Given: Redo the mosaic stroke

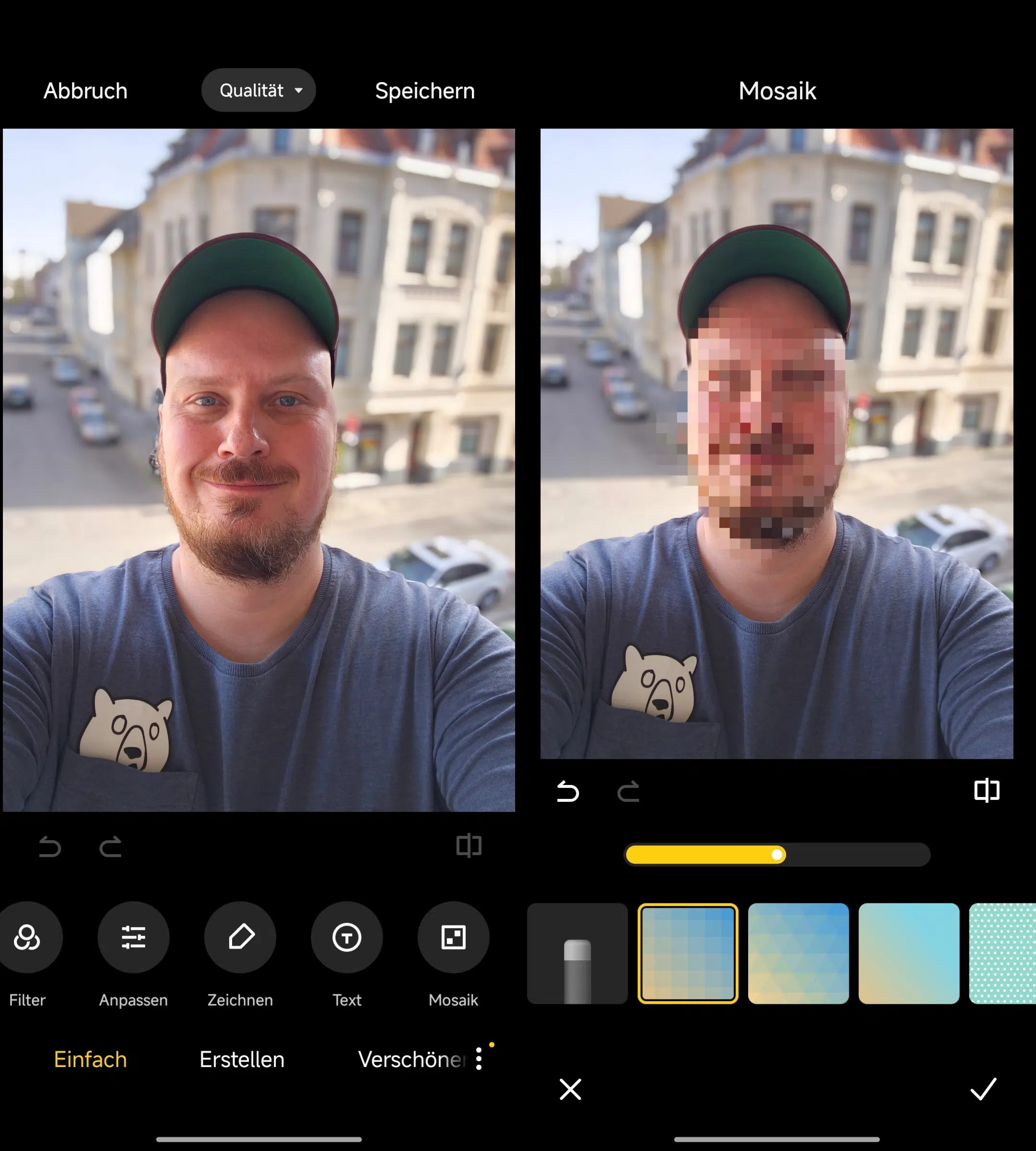Looking at the screenshot, I should click(x=628, y=791).
